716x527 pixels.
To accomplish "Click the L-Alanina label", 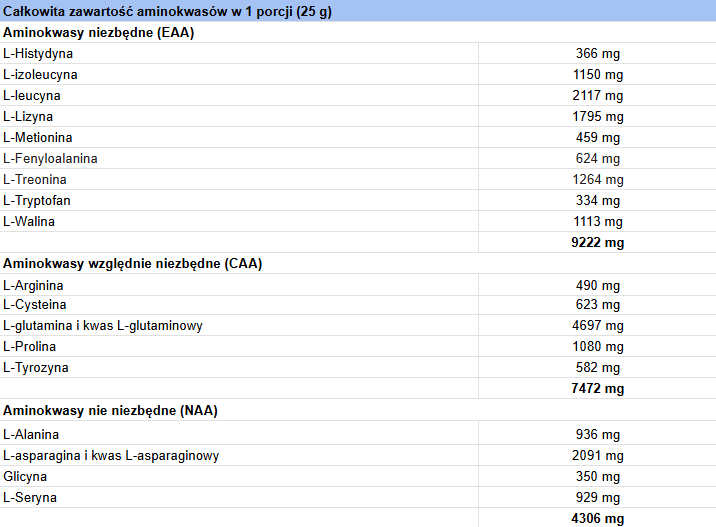I will coord(31,435).
